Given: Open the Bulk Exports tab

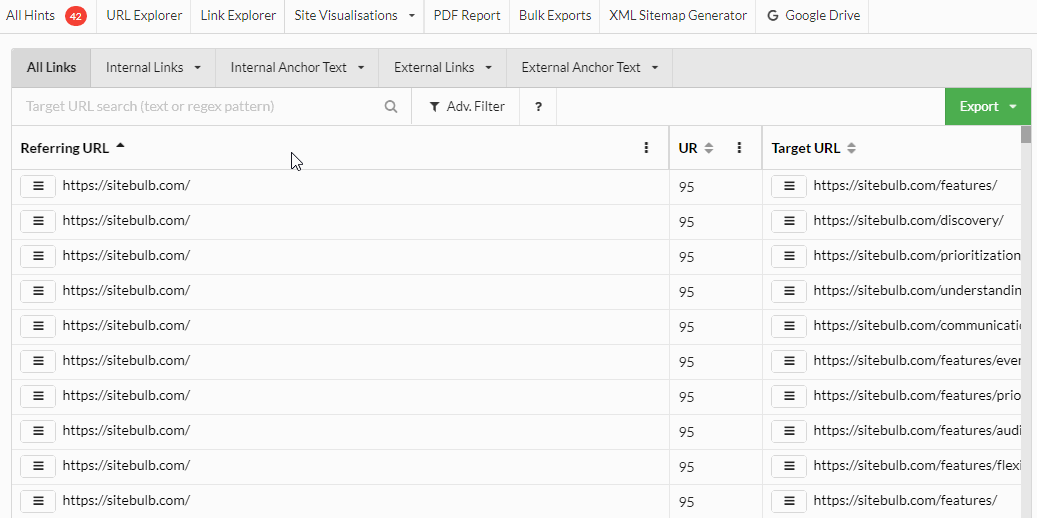Looking at the screenshot, I should [x=555, y=16].
